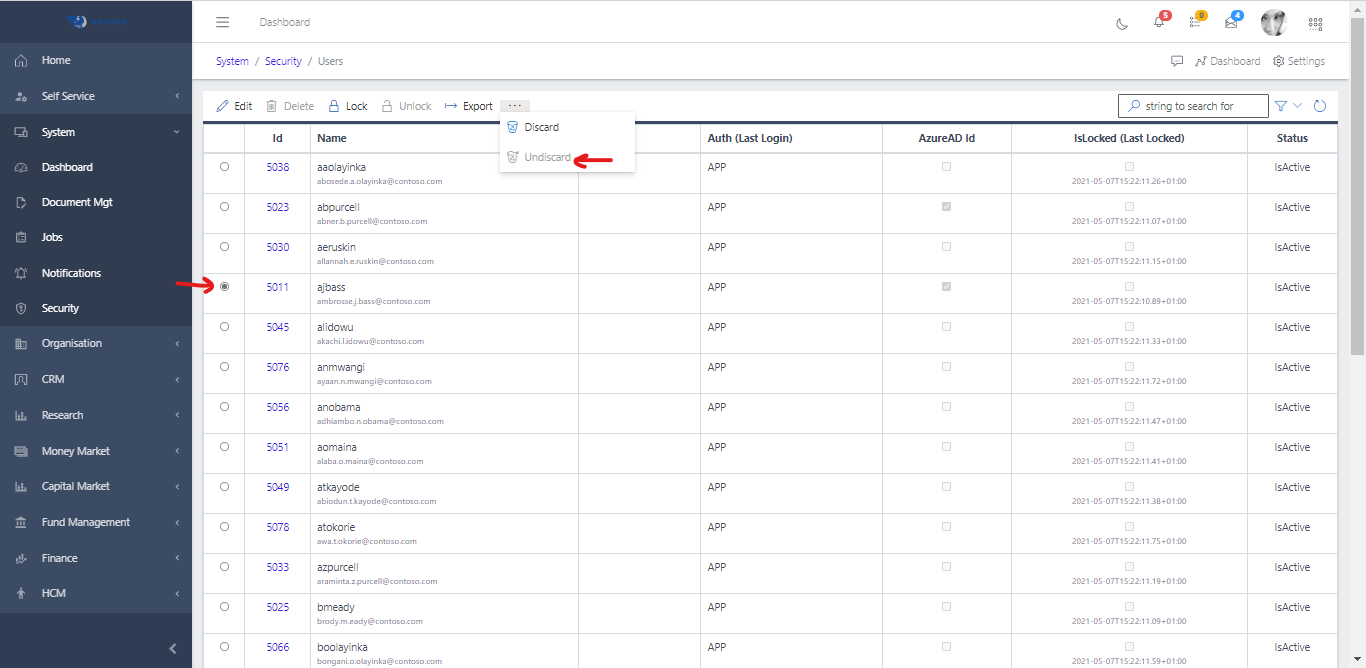
Task: Open the mail envelope icon
Action: (x=1231, y=23)
